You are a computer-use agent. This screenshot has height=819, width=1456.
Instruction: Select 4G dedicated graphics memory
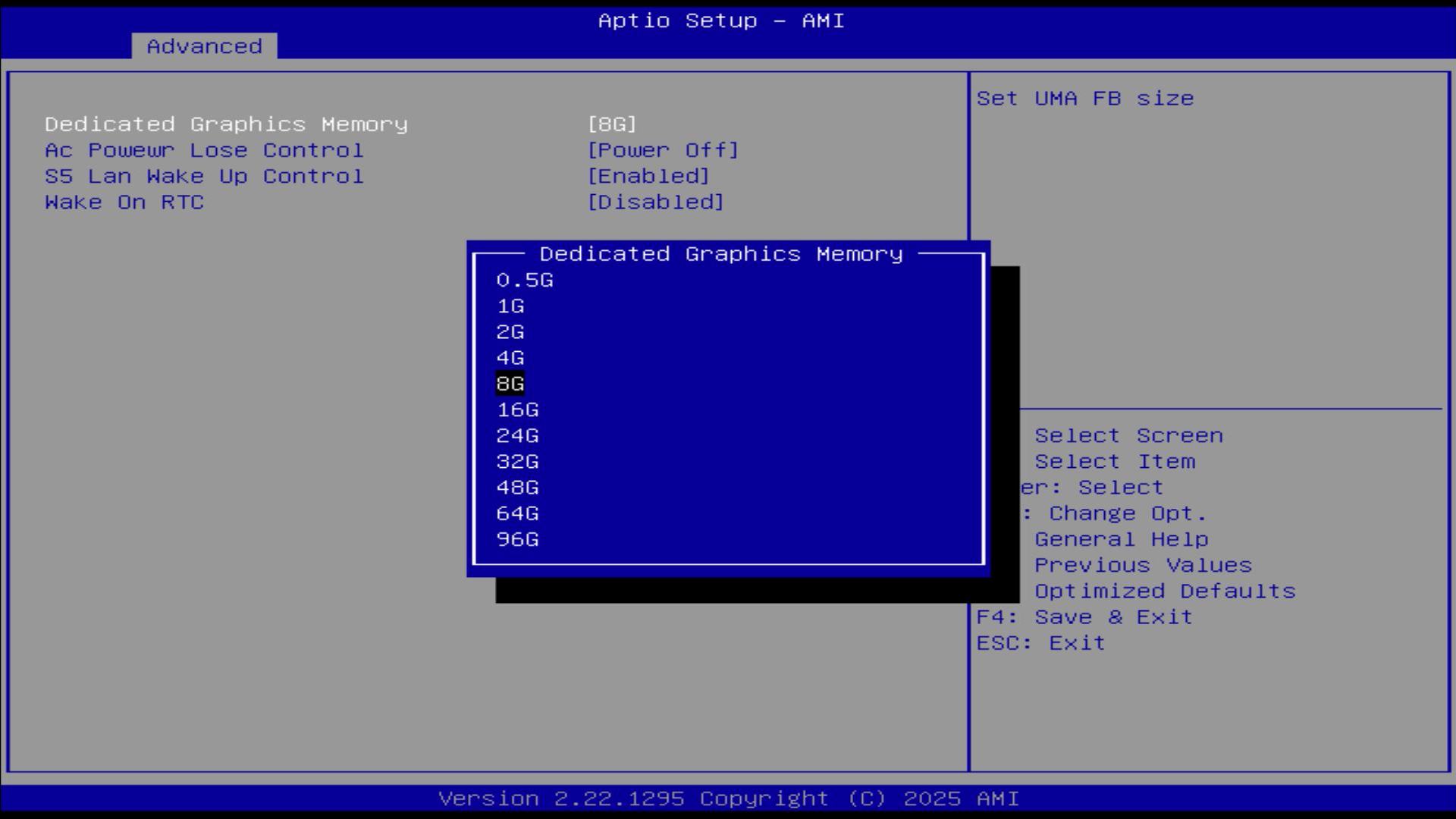(x=510, y=358)
